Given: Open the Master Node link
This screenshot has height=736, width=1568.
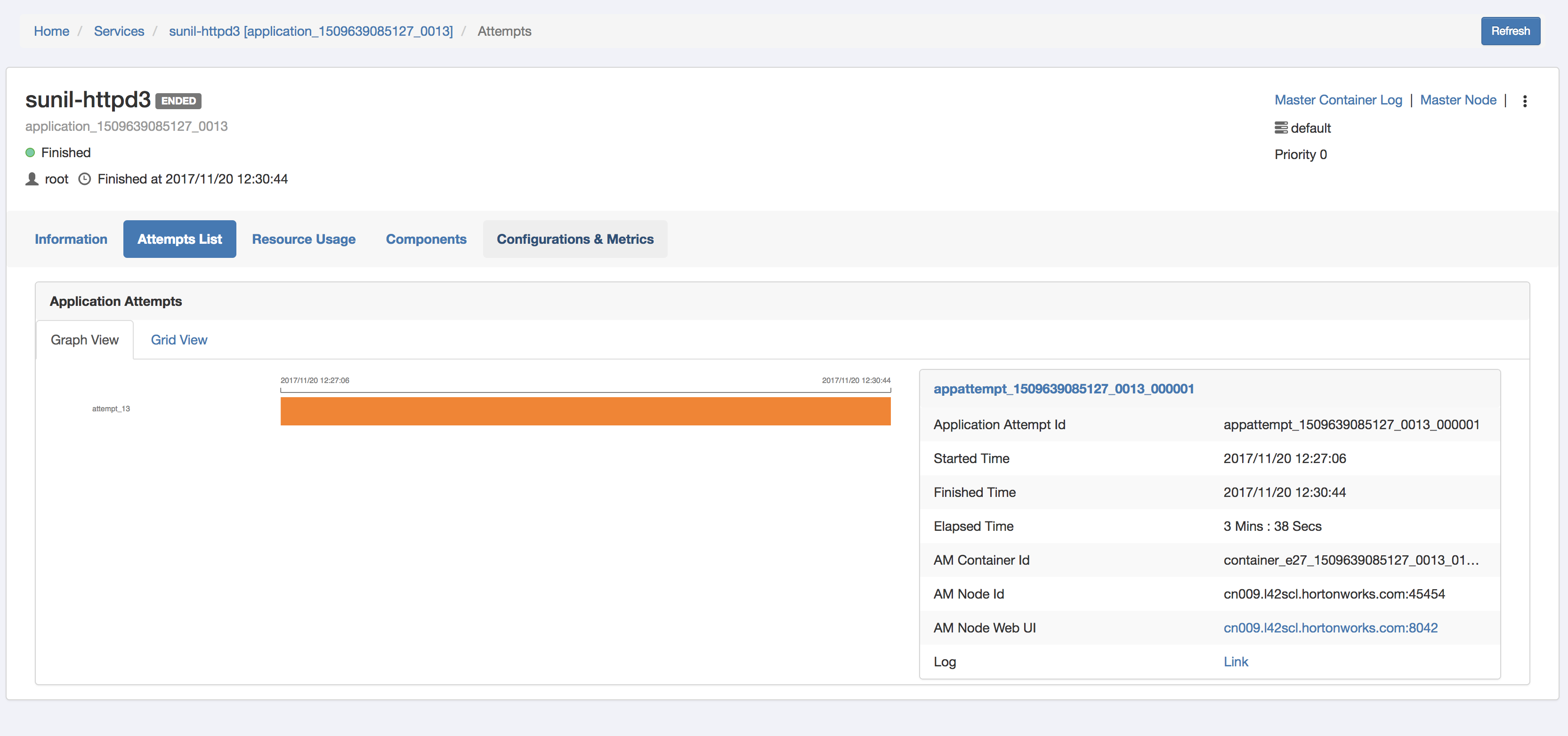Looking at the screenshot, I should coord(1458,100).
